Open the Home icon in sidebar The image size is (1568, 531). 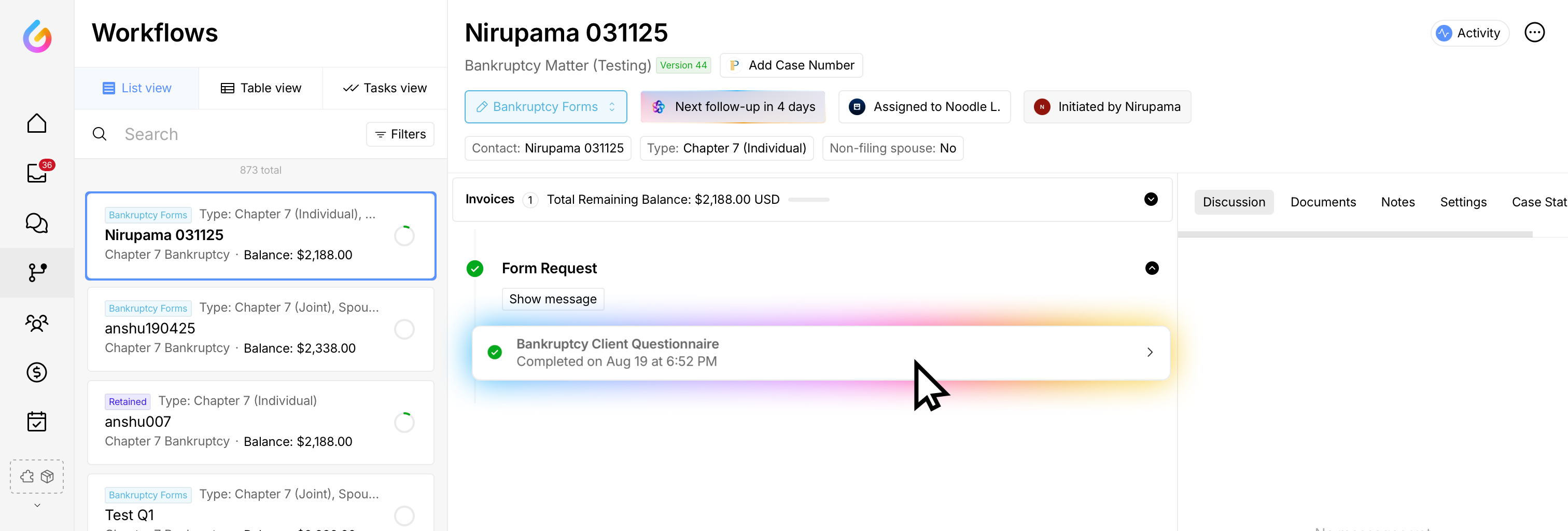point(36,123)
